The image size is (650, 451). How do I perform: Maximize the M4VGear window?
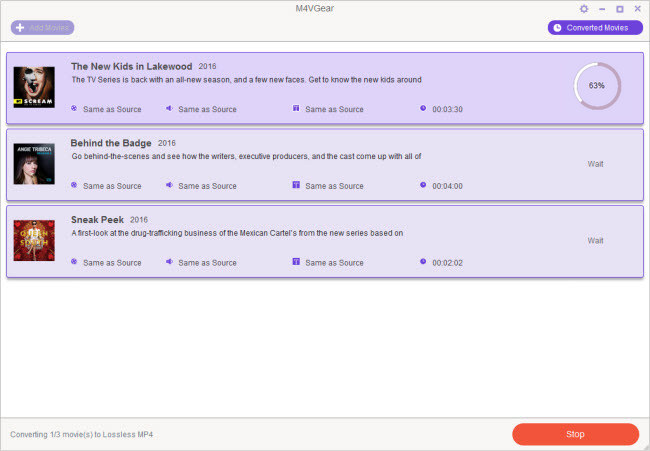620,9
